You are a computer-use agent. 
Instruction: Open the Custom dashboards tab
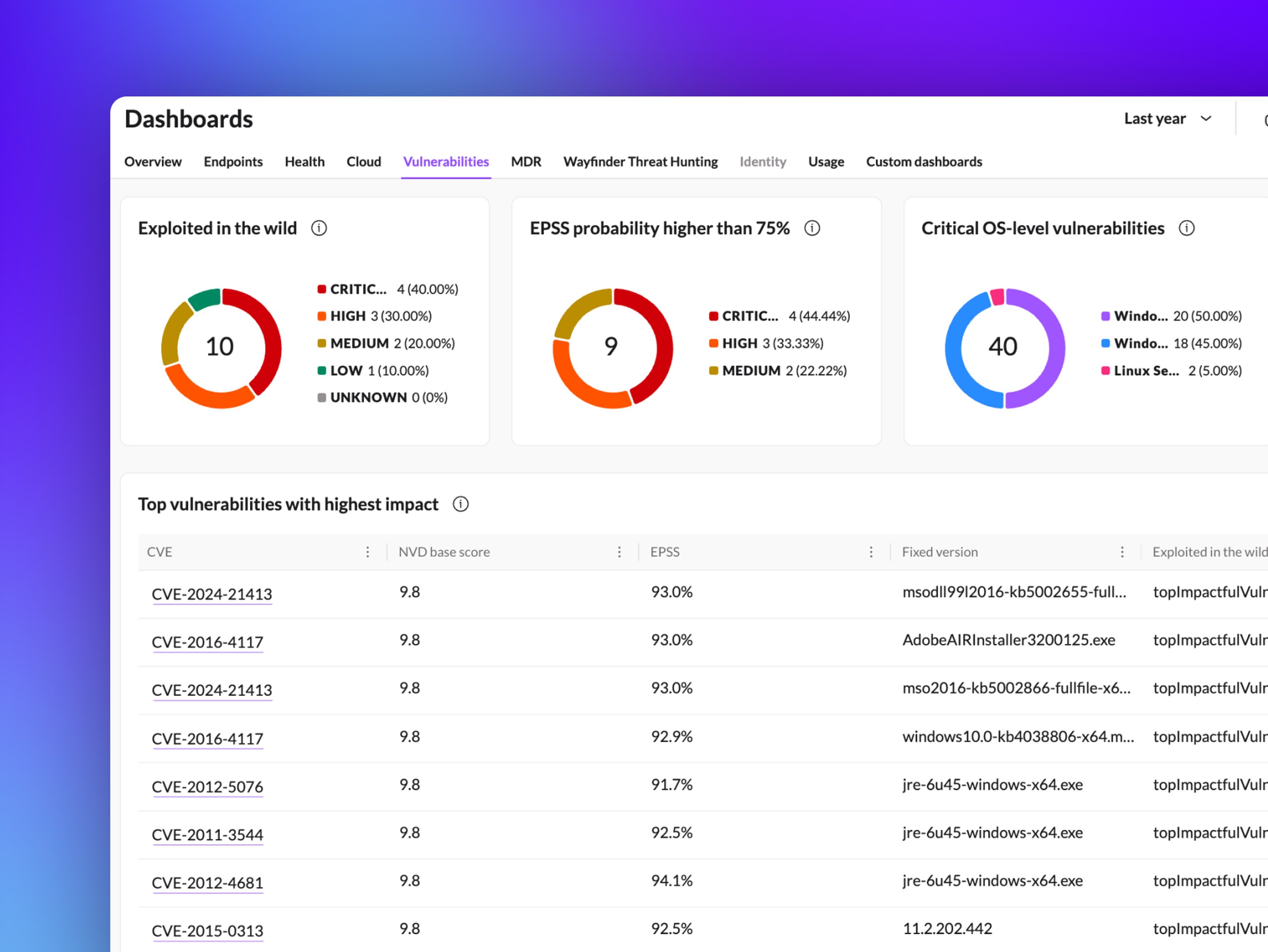tap(924, 161)
